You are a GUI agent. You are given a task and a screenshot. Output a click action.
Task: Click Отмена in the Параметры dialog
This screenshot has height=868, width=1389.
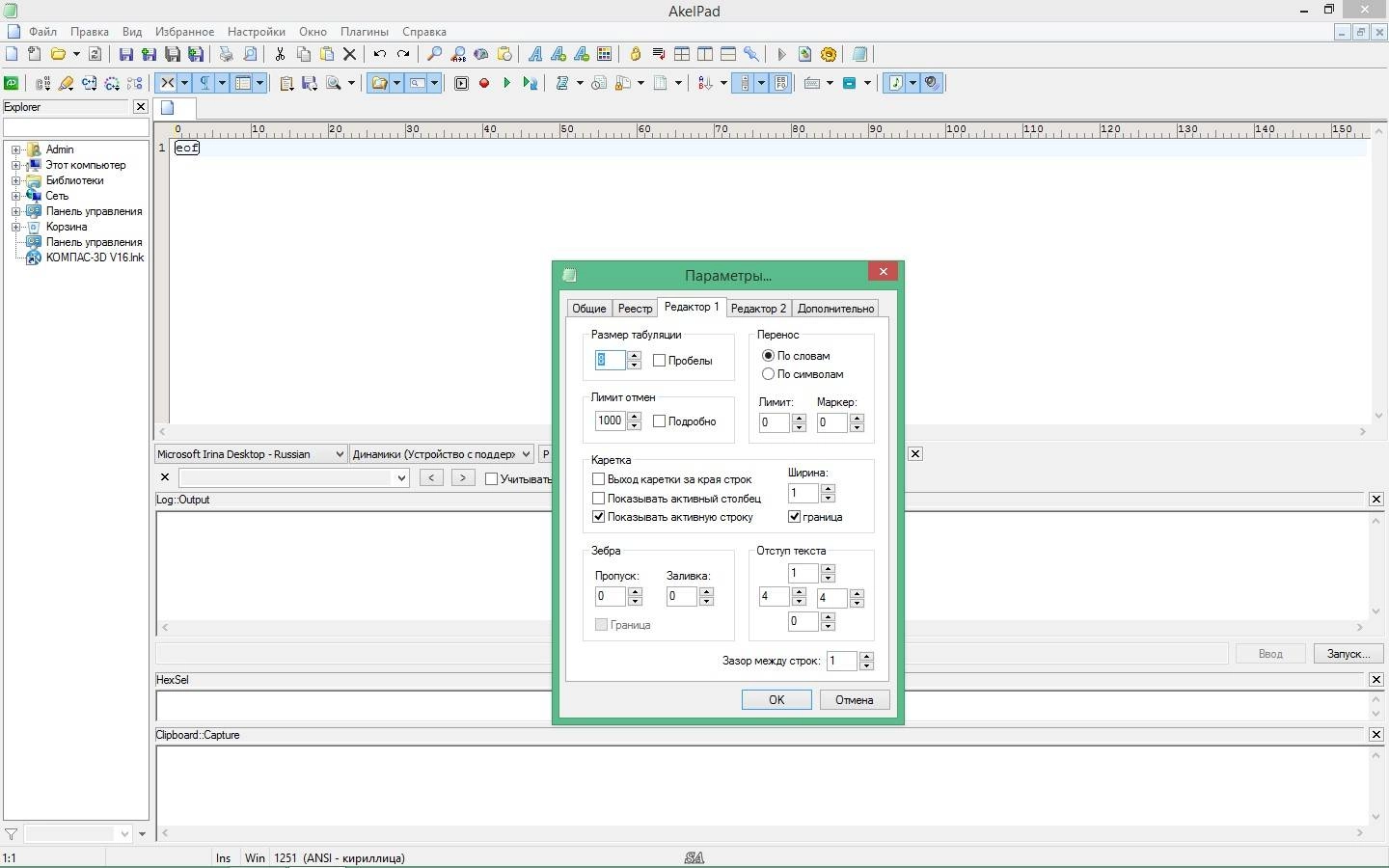tap(855, 700)
